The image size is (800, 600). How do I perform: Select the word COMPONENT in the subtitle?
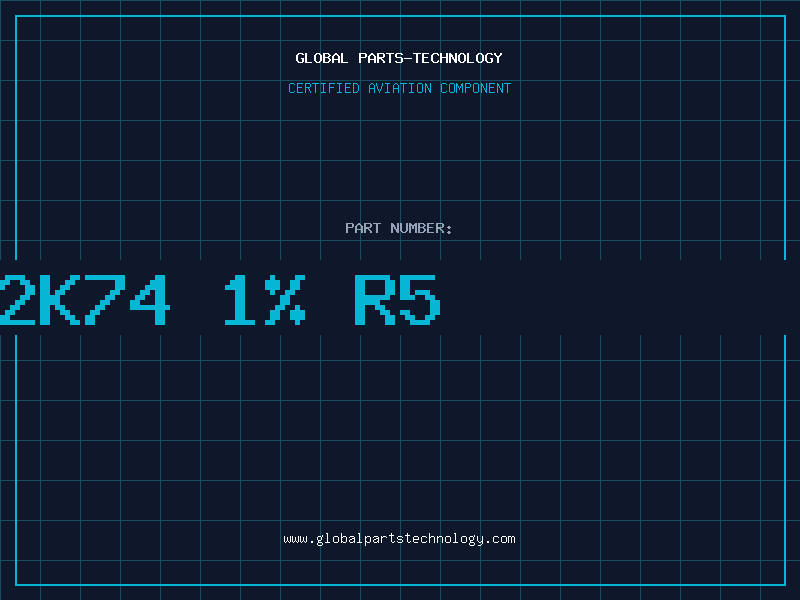click(x=476, y=88)
